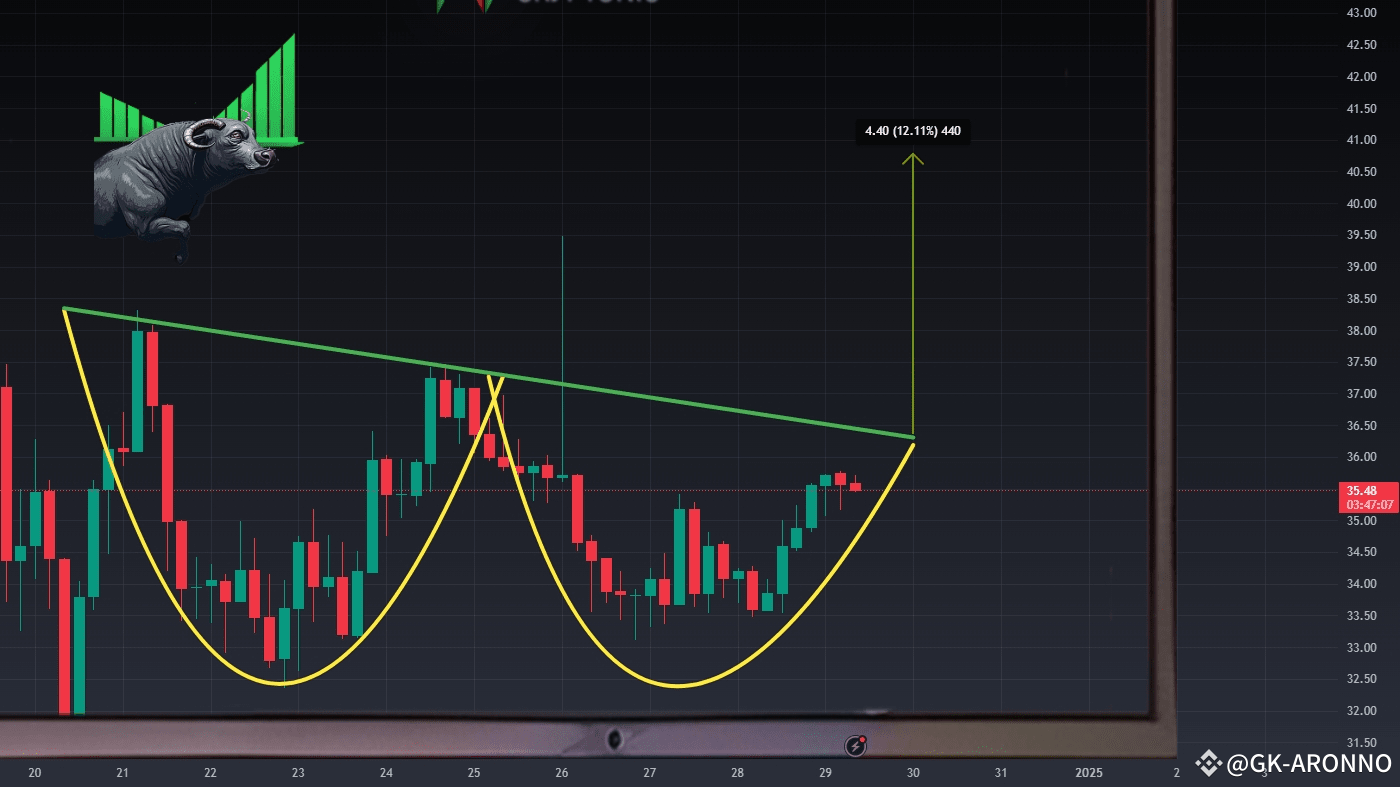Select the 43.00 price axis label

pyautogui.click(x=1360, y=13)
